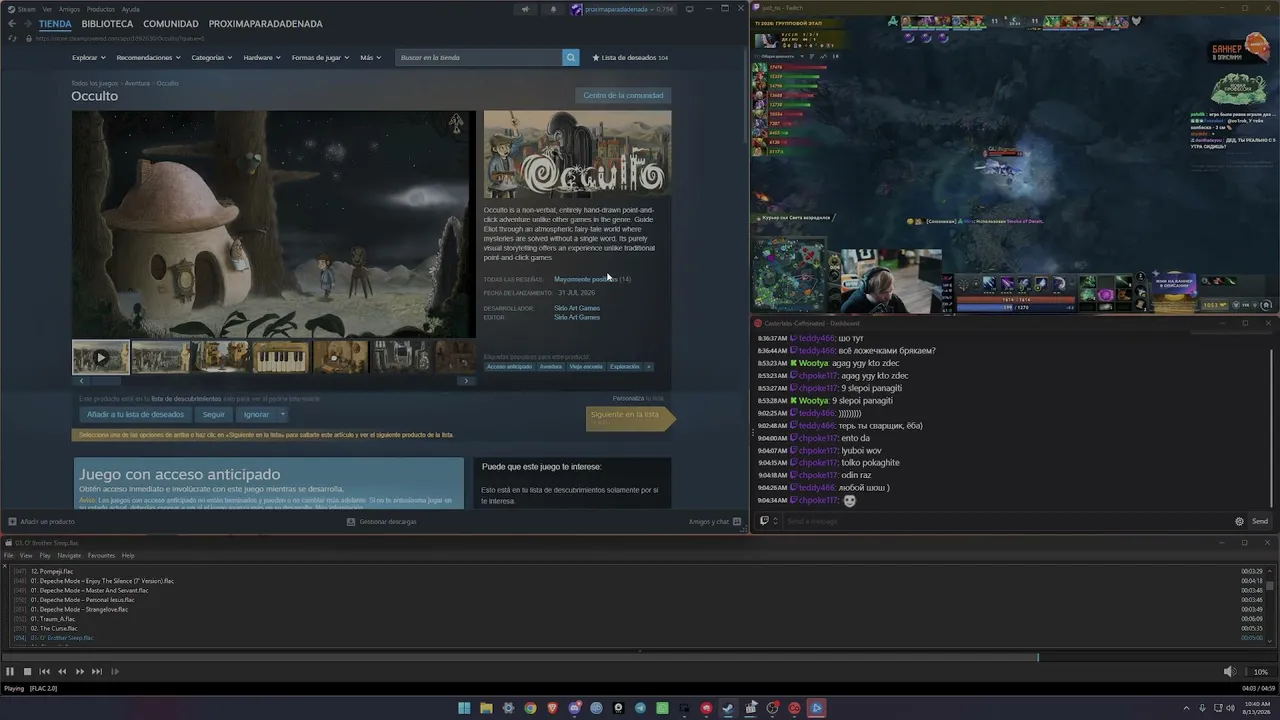This screenshot has height=720, width=1280.
Task: Expand the Explorar dropdown
Action: click(x=89, y=58)
